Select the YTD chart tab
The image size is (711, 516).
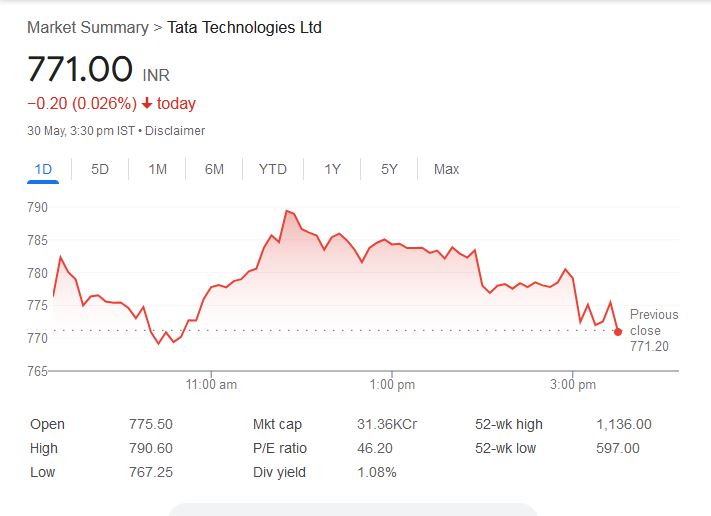click(272, 169)
